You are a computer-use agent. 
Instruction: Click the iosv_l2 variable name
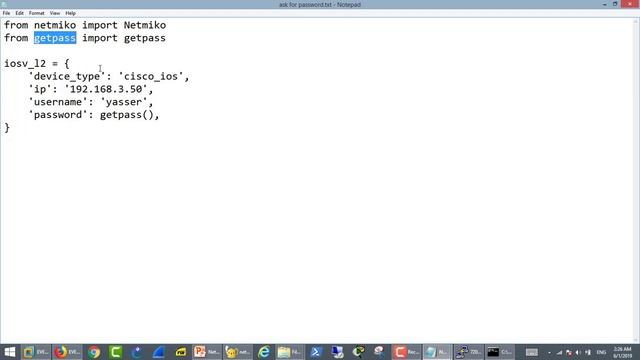25,64
